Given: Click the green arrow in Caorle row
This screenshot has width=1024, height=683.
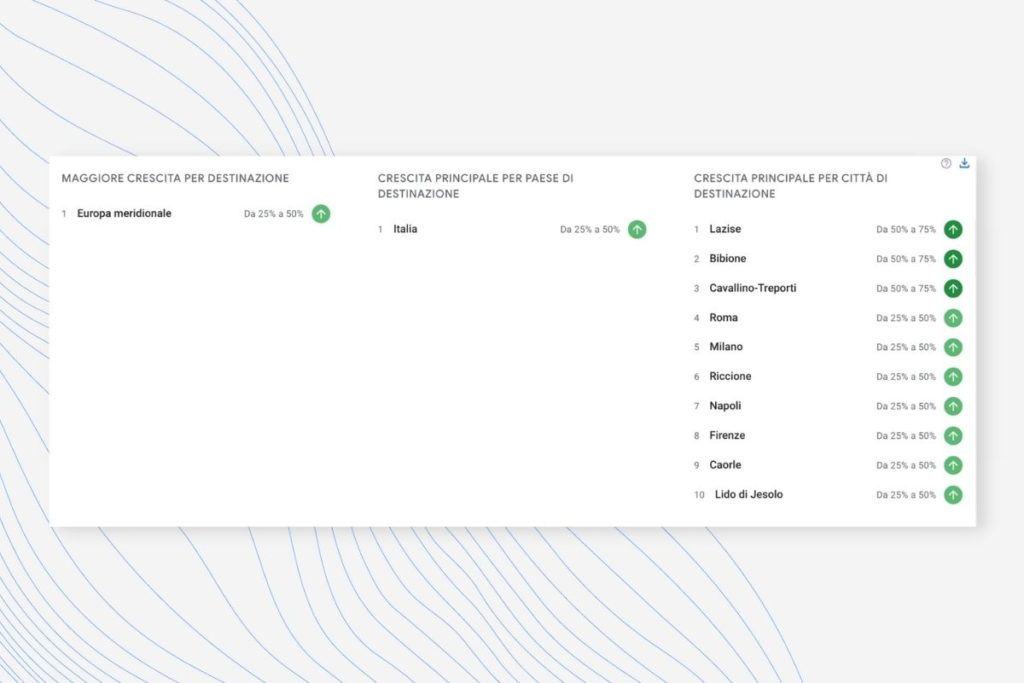Looking at the screenshot, I should (953, 466).
